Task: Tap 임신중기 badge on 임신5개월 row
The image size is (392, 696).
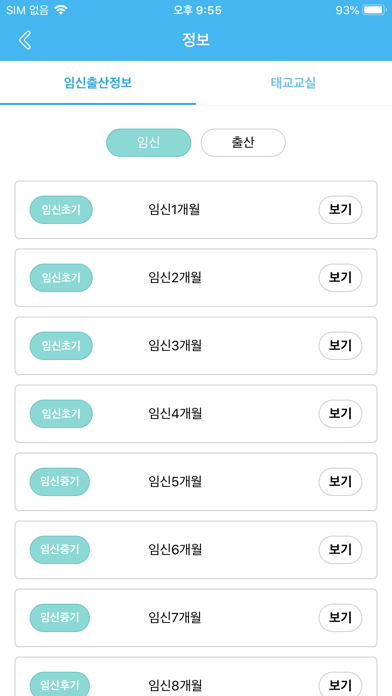Action: 60,482
